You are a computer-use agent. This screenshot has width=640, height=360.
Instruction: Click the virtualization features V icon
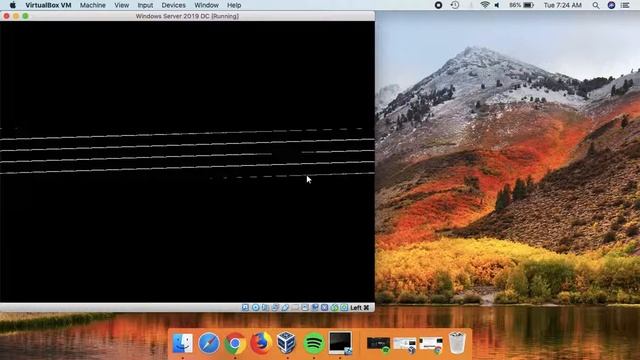pyautogui.click(x=324, y=307)
